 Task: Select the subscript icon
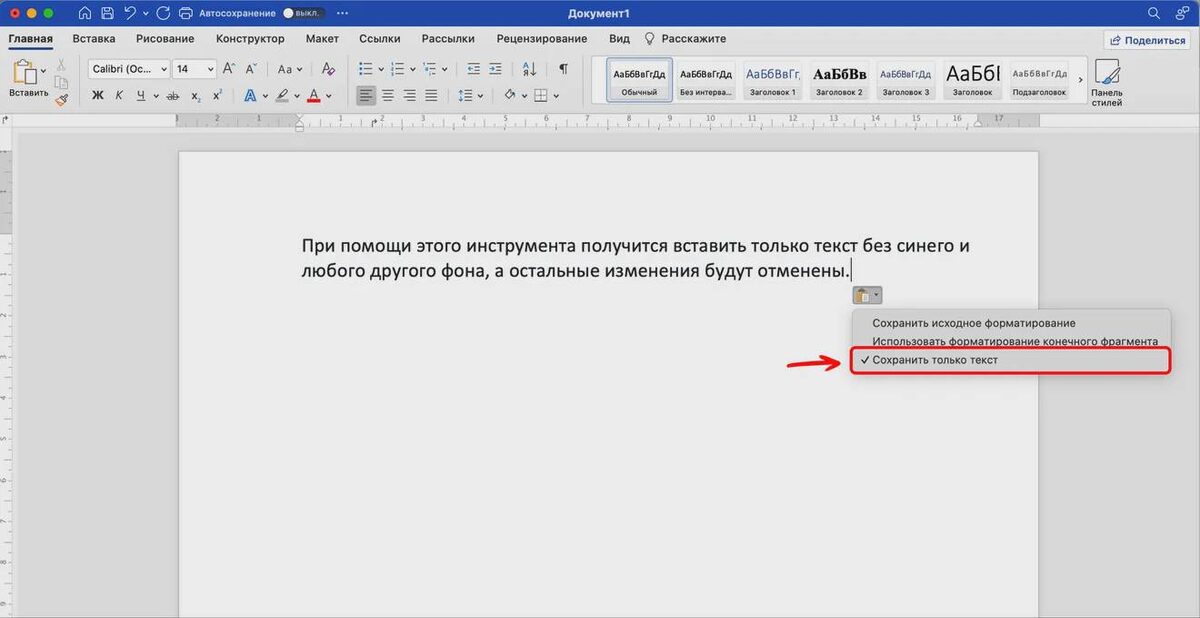pos(196,95)
